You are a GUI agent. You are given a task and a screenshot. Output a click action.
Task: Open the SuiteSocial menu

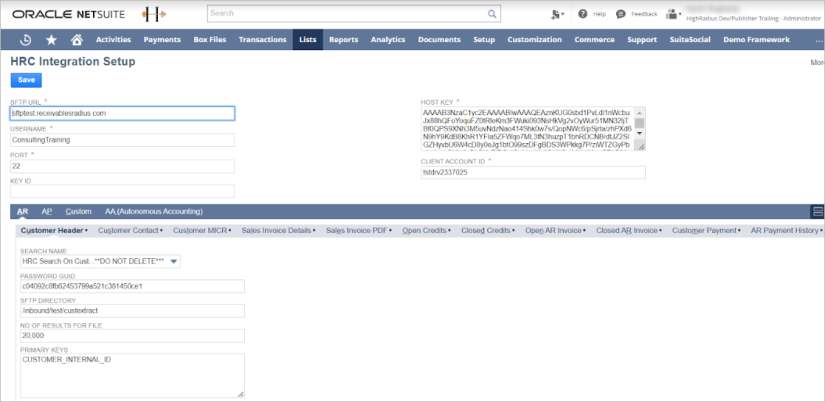pos(690,39)
